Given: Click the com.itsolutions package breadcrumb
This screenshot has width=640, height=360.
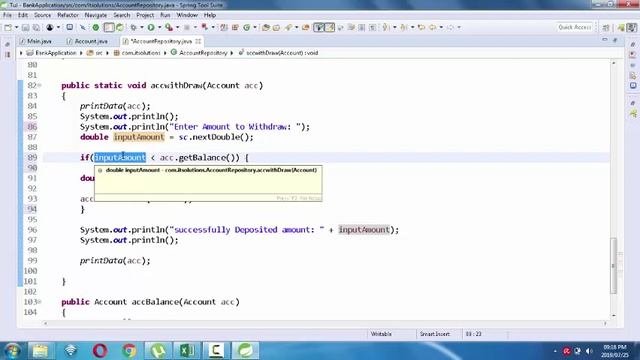Looking at the screenshot, I should [x=141, y=53].
